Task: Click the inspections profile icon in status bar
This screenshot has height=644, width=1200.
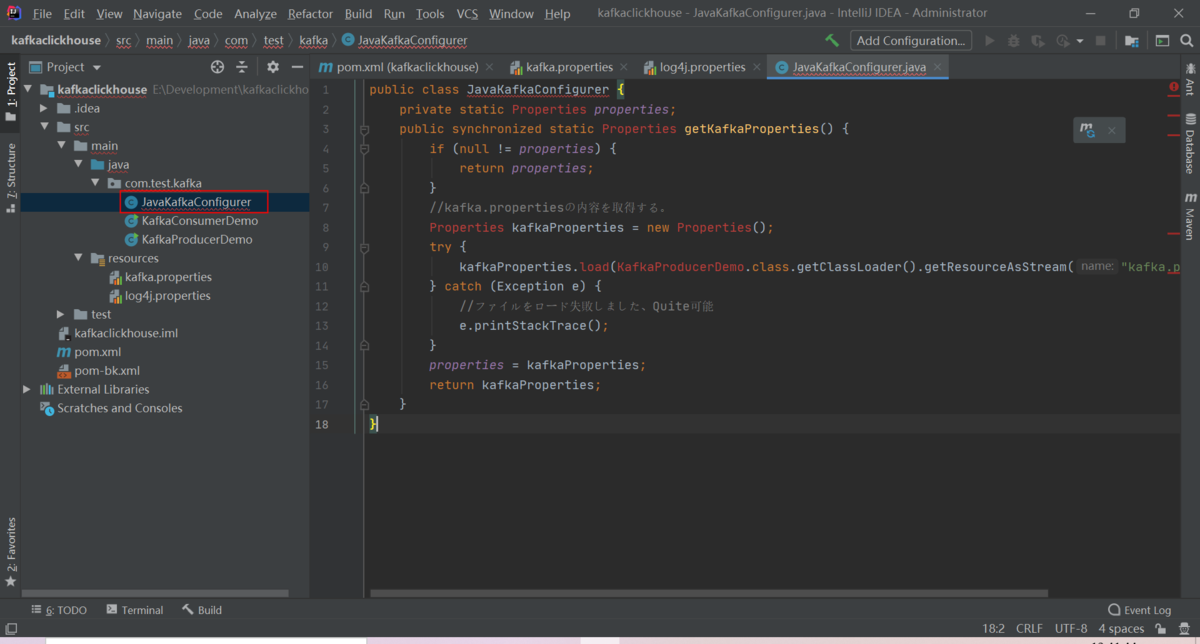Action: pyautogui.click(x=1183, y=629)
